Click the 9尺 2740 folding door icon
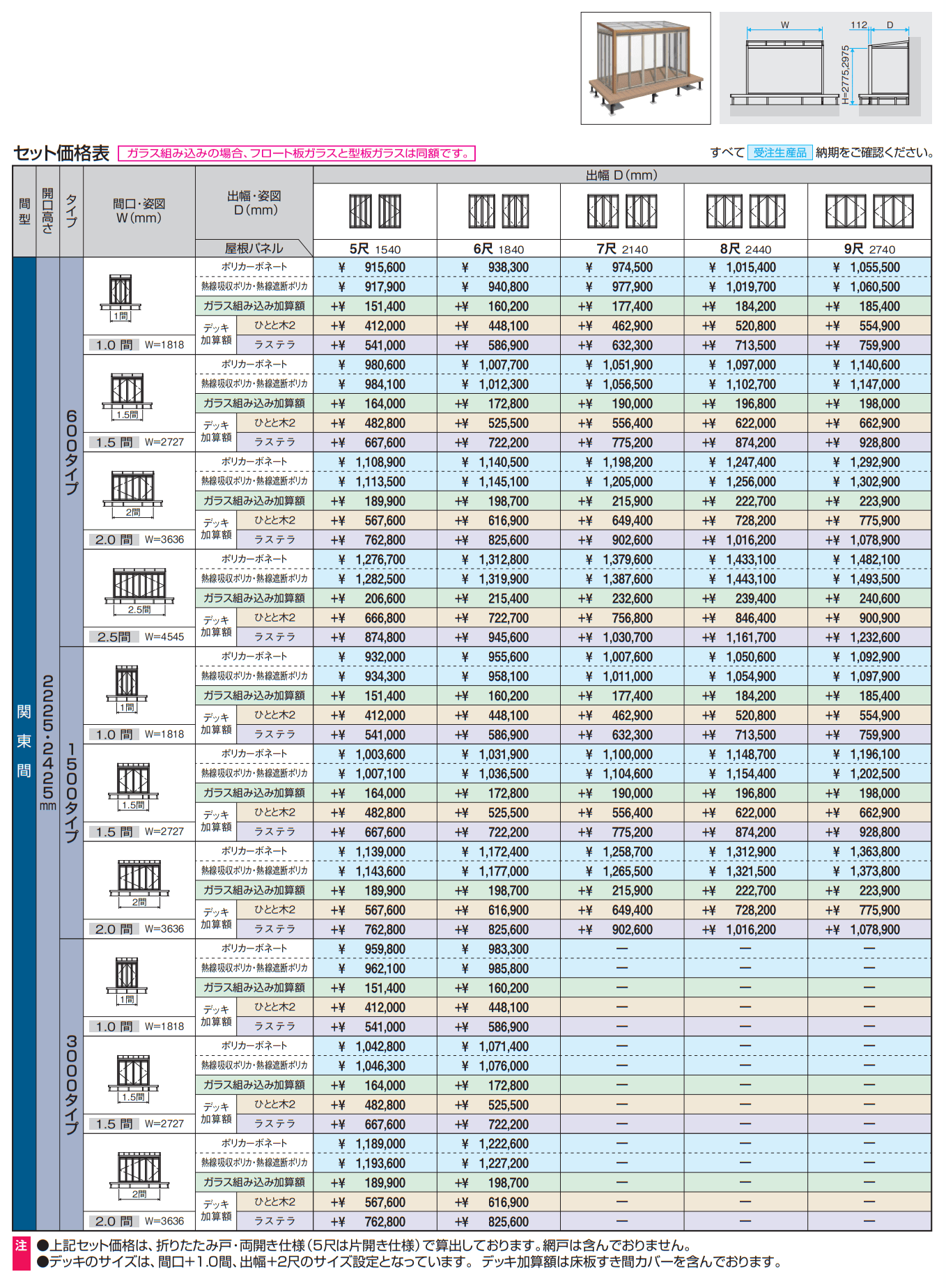The height and width of the screenshot is (1288, 946). [x=869, y=211]
